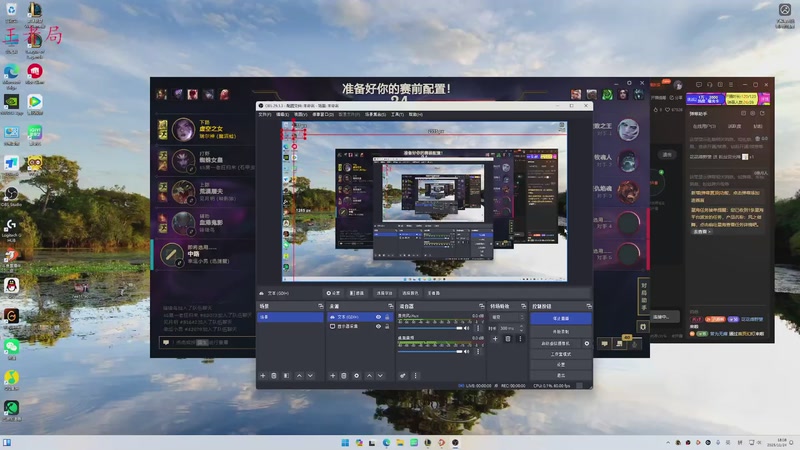Viewport: 800px width, 450px height.
Task: Open source properties using the gear icon
Action: point(356,375)
